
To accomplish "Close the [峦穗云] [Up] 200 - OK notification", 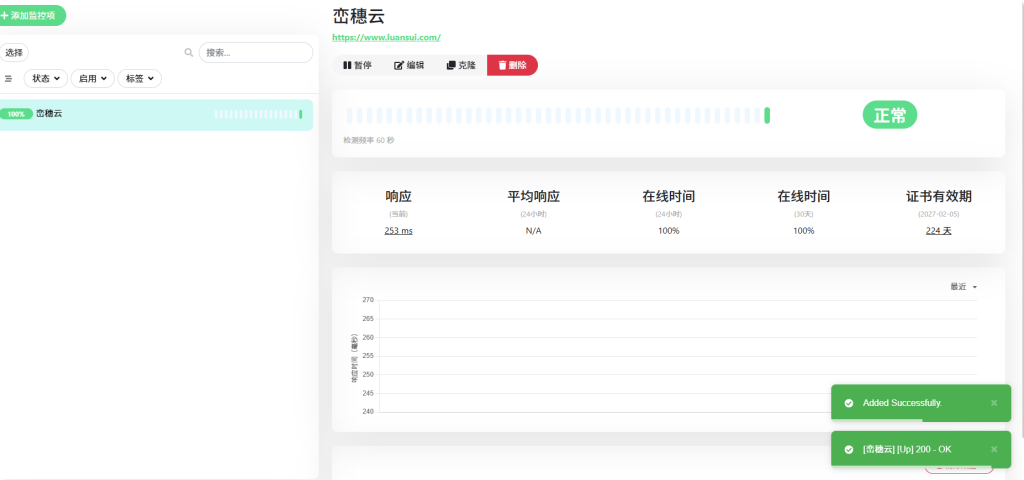I will coord(994,449).
